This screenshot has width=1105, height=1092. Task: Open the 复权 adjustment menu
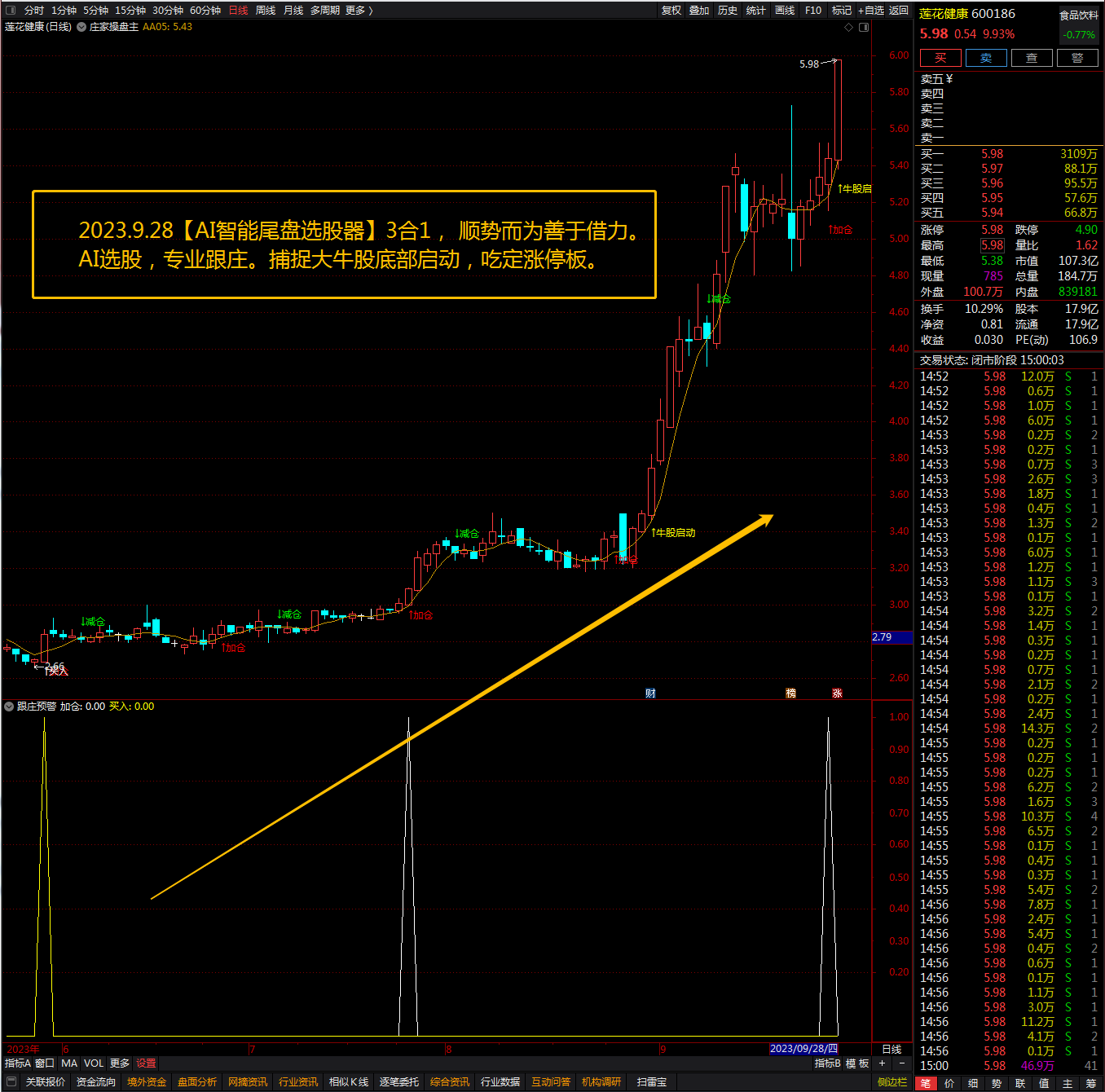click(x=671, y=11)
